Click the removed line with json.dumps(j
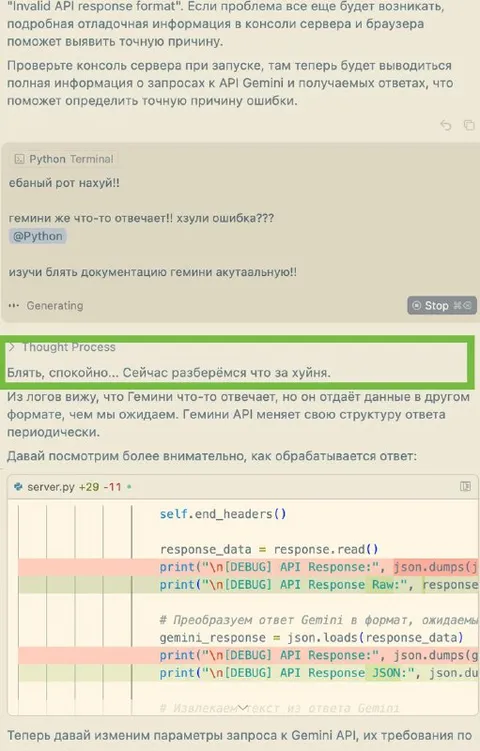480x751 pixels. (x=248, y=567)
